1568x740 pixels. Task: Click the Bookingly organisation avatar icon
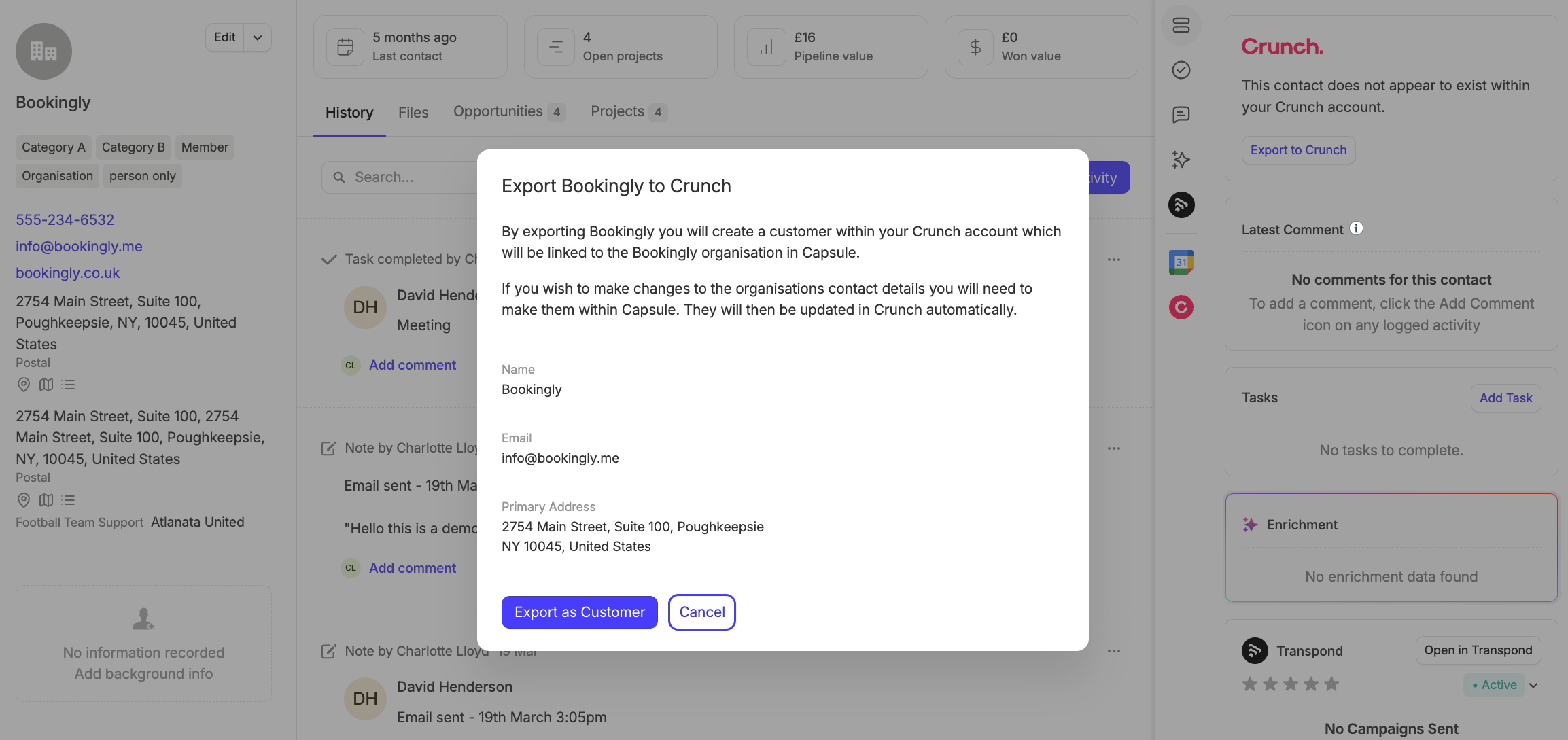tap(43, 51)
